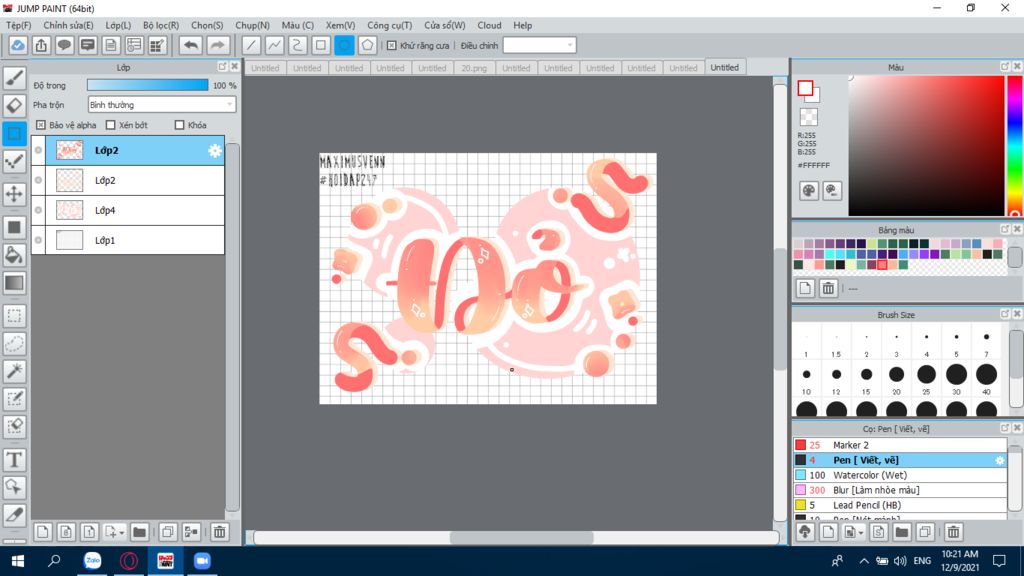
Task: Select the Text tool
Action: 14,460
